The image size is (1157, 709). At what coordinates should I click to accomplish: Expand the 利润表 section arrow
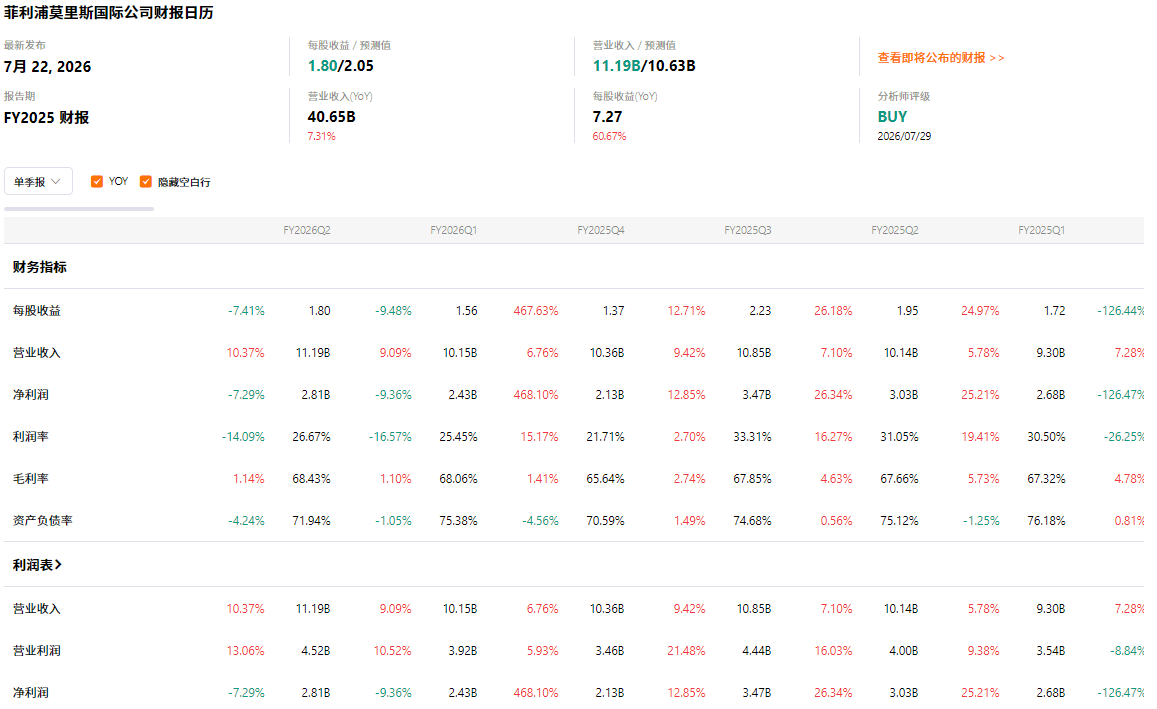point(58,564)
